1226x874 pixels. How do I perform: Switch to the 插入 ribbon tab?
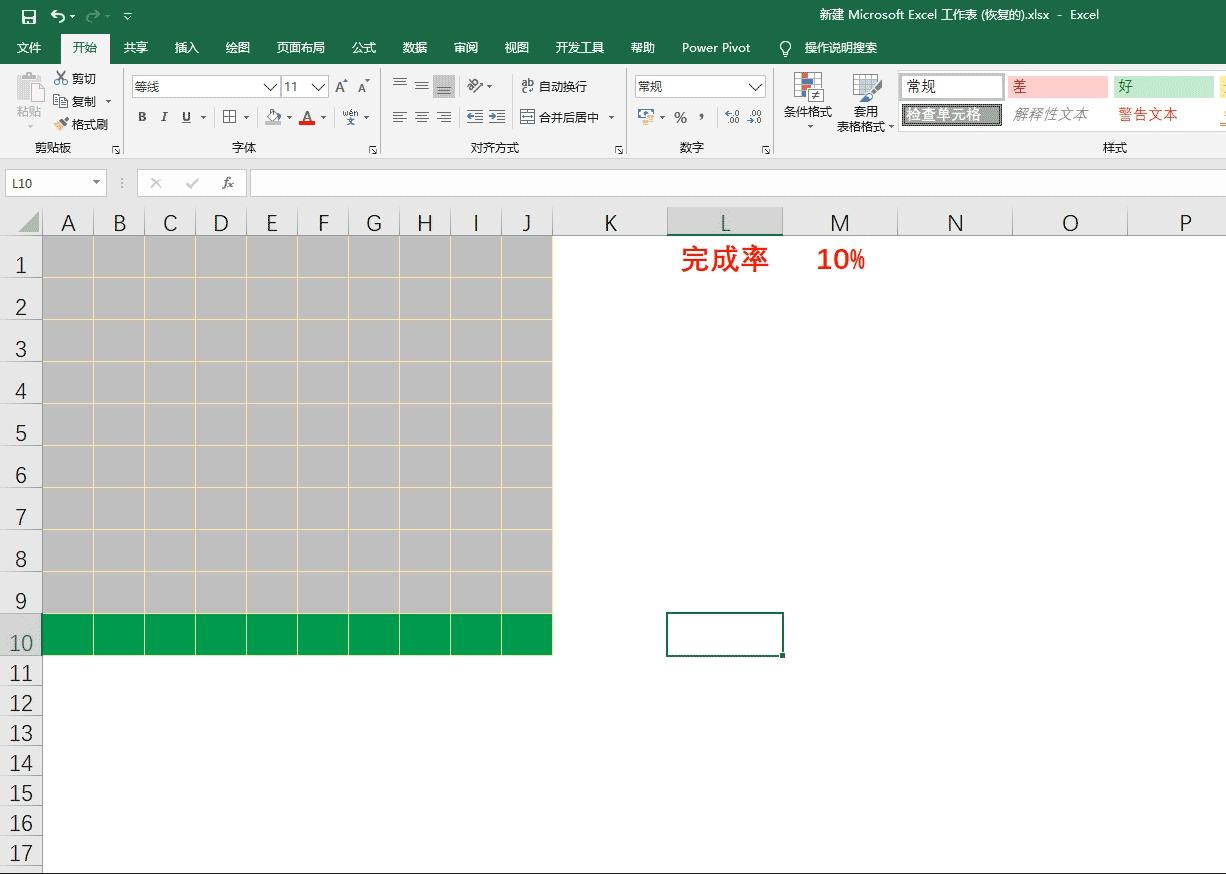pyautogui.click(x=186, y=47)
